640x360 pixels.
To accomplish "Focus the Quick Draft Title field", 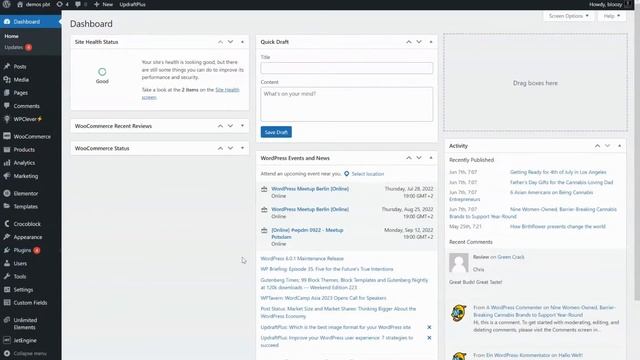I will pos(347,68).
